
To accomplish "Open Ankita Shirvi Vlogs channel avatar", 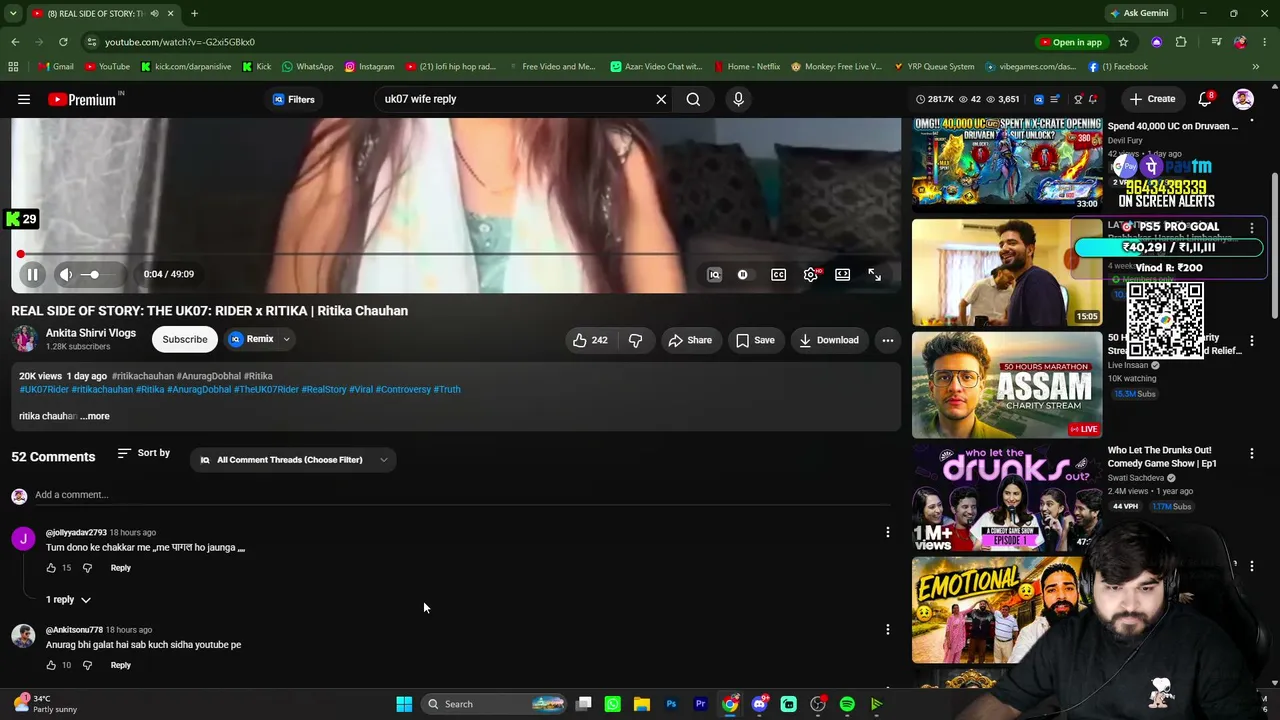I will (x=24, y=339).
